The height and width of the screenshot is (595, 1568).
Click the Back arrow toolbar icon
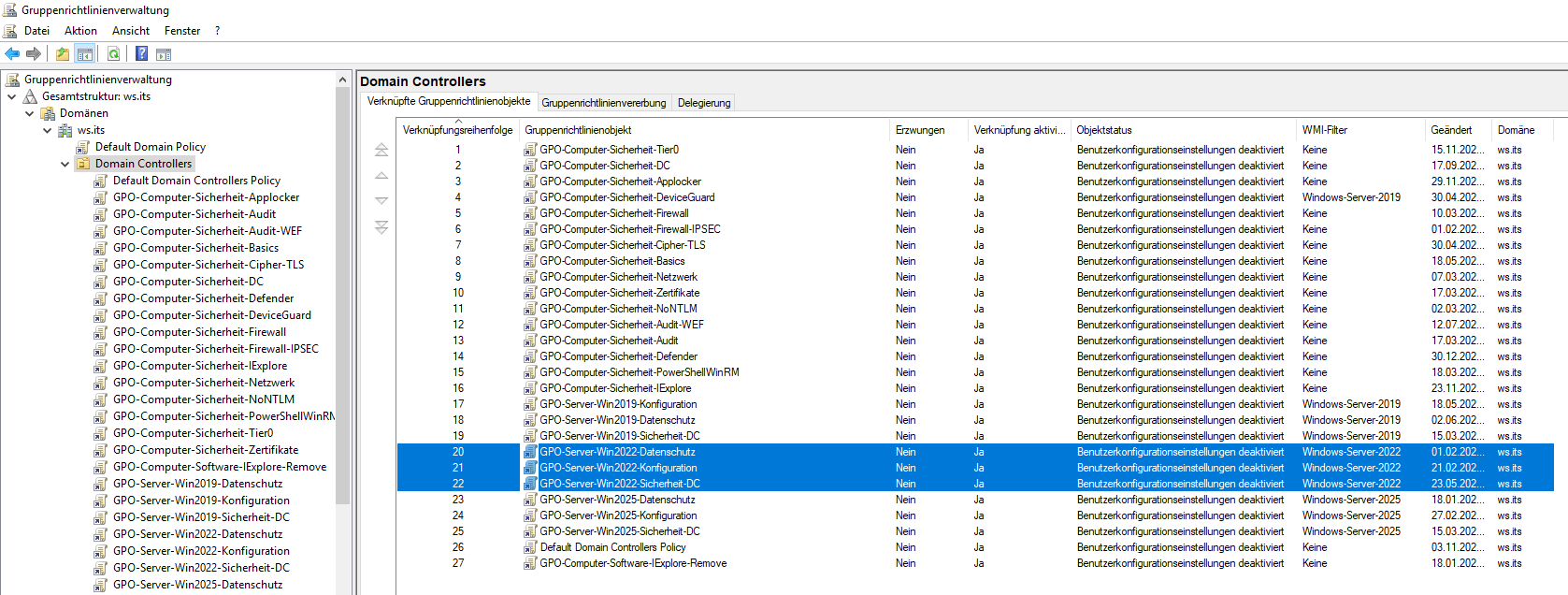(x=12, y=54)
